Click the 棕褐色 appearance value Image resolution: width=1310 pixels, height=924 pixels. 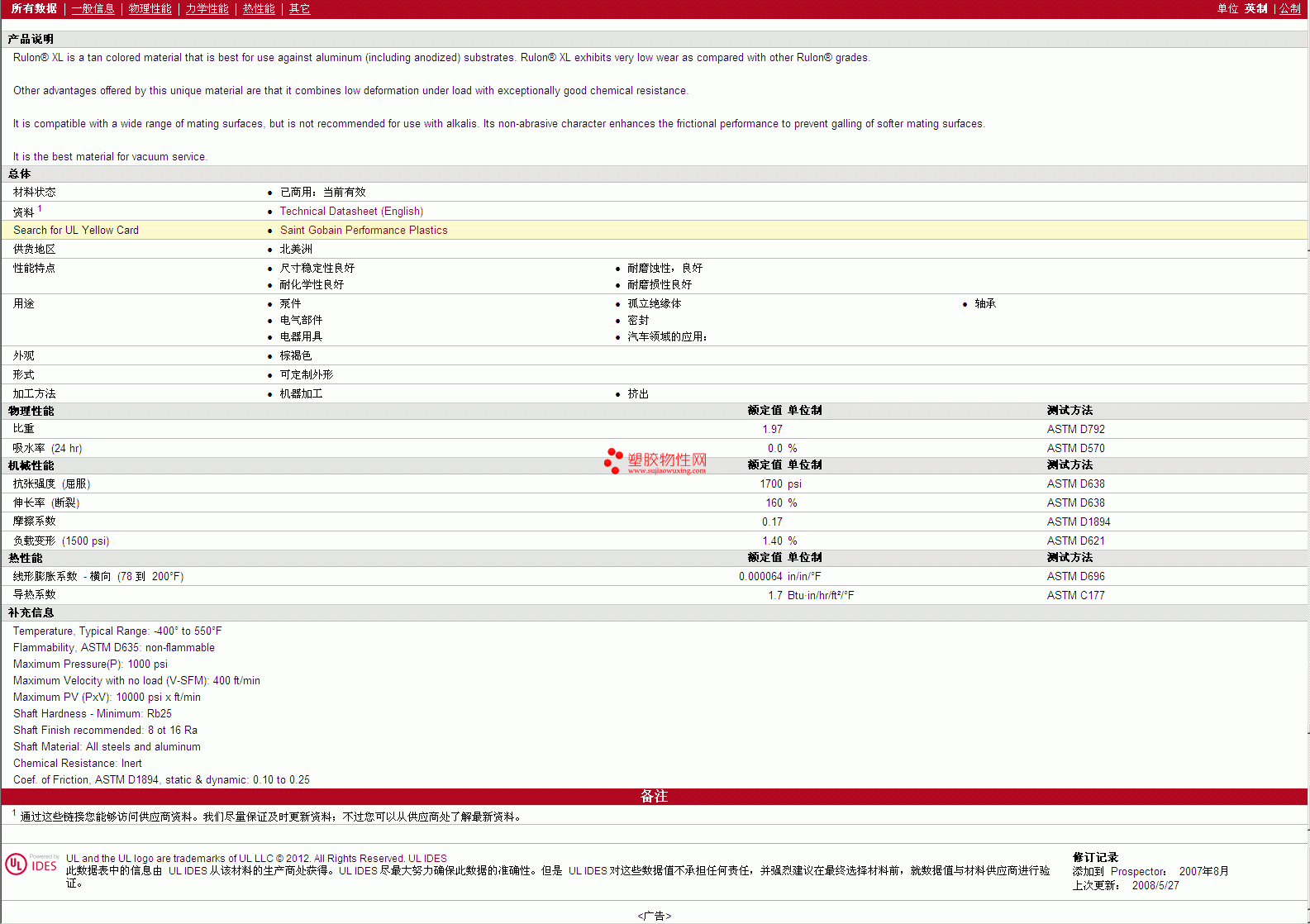click(296, 355)
